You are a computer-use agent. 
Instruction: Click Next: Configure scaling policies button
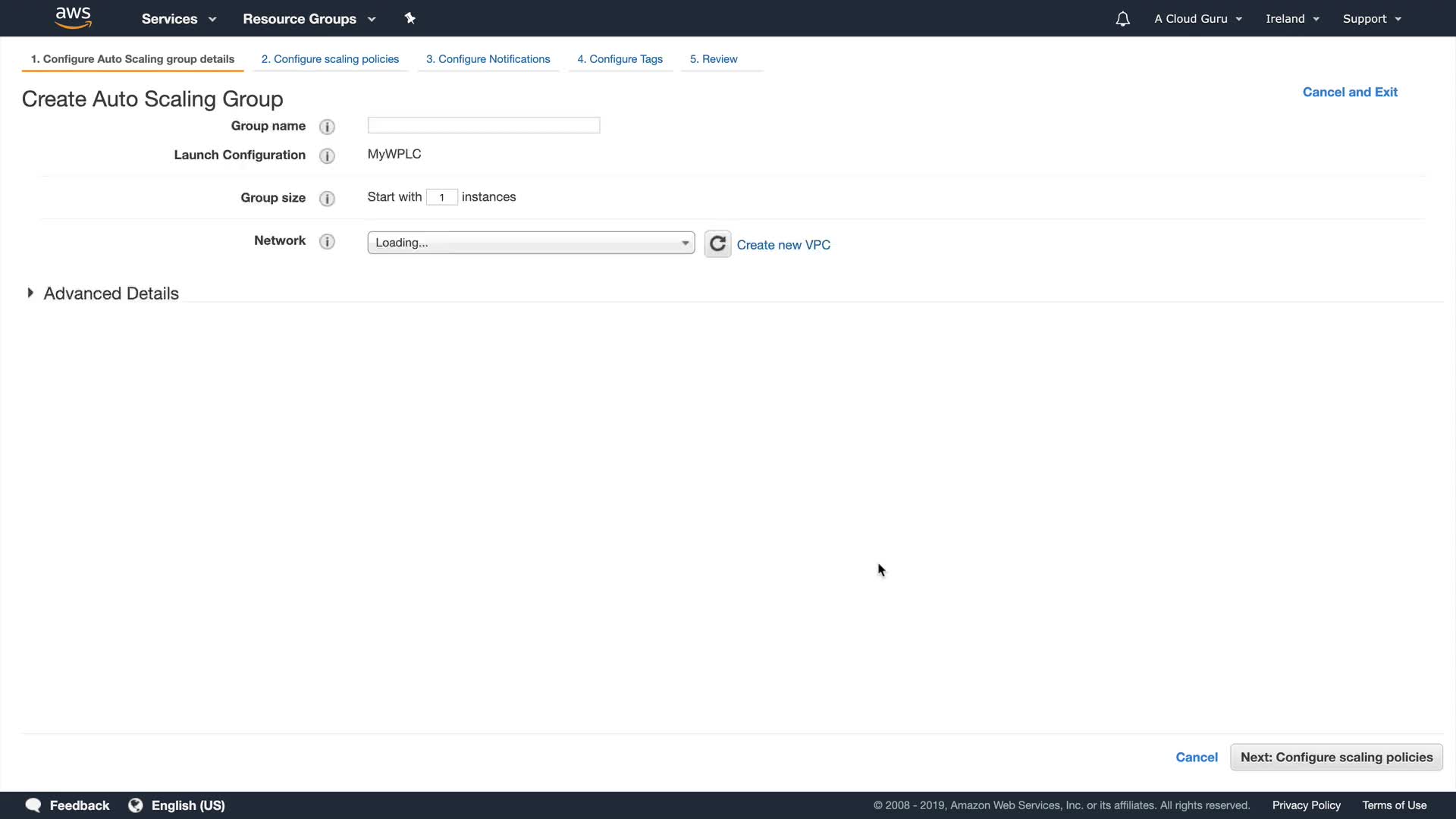pos(1336,757)
